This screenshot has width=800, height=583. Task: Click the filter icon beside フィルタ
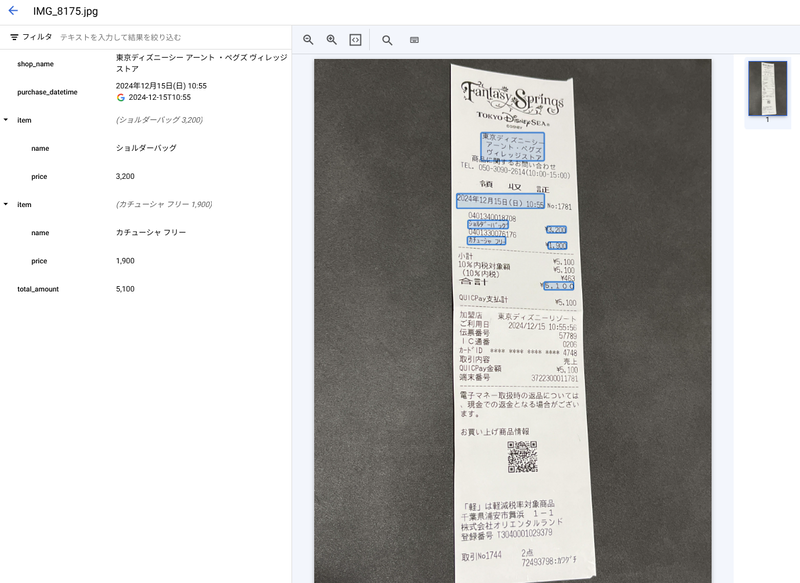point(14,37)
